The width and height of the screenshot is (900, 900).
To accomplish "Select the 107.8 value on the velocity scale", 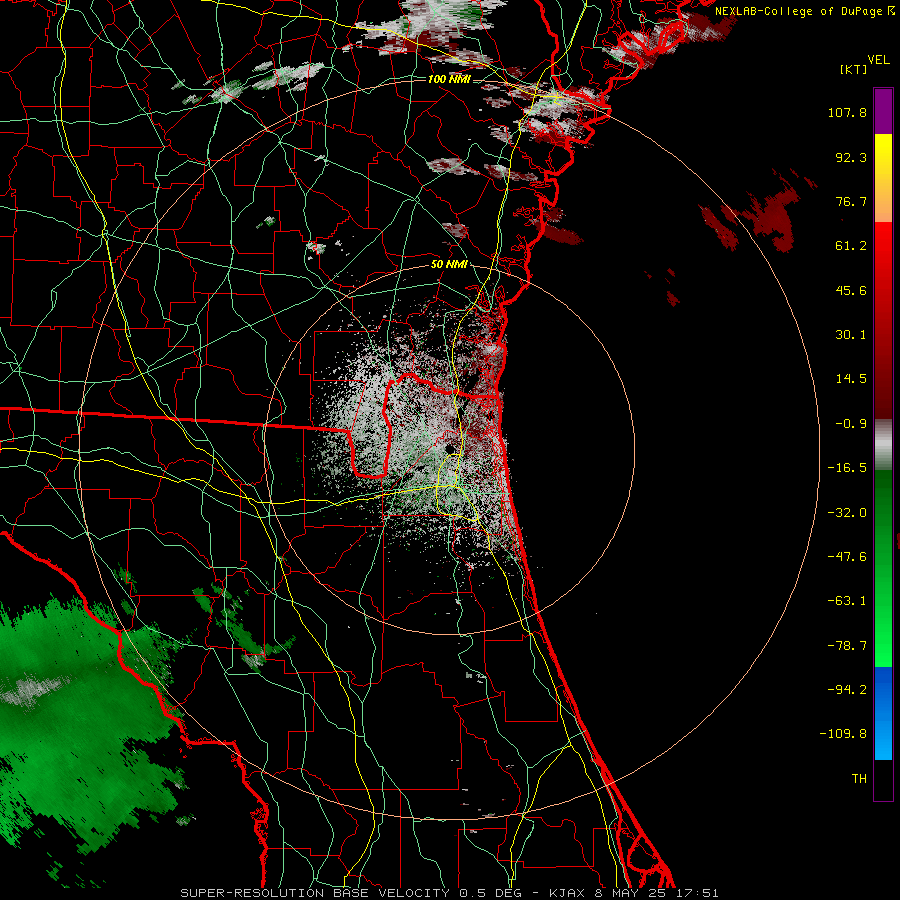I will pyautogui.click(x=847, y=112).
